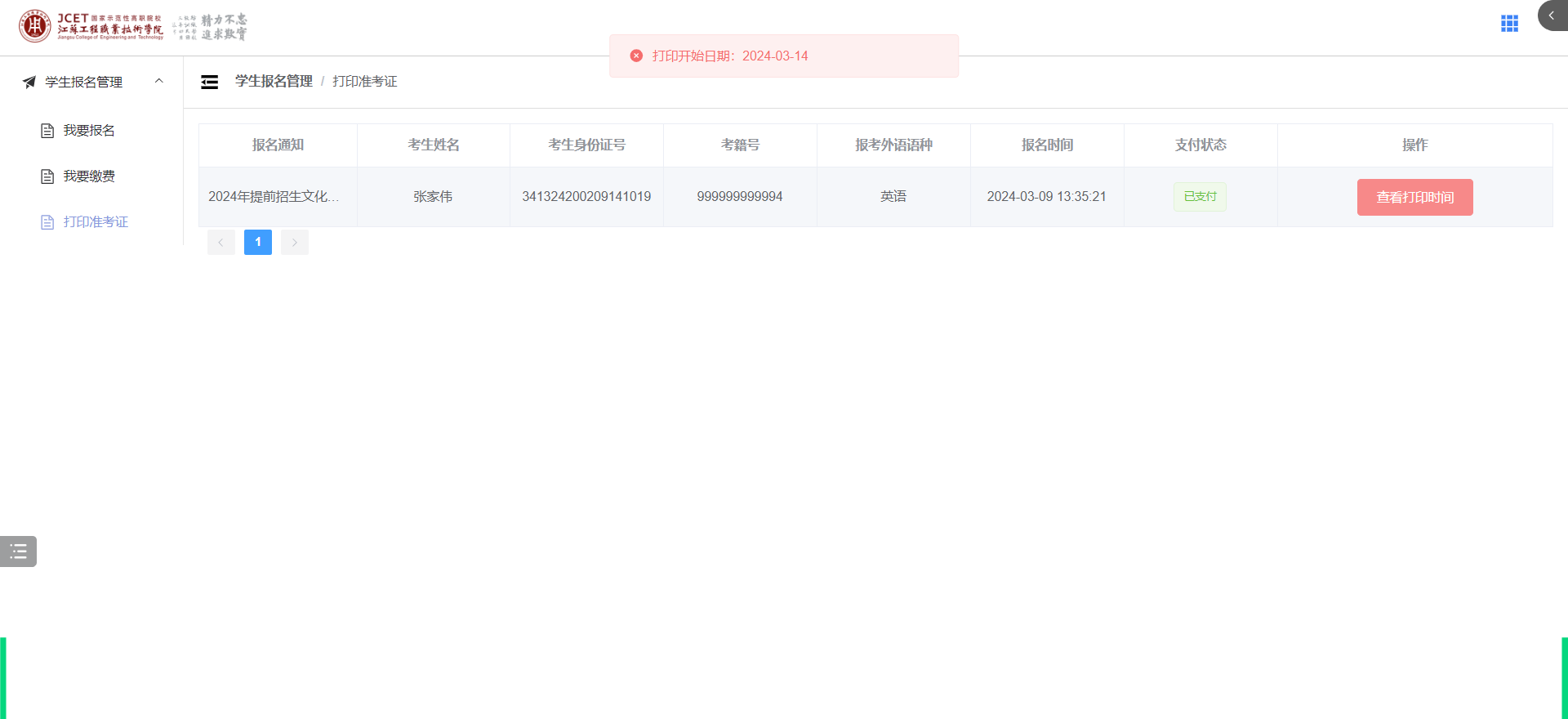Click the 学生报名管理 breadcrumb link

tap(274, 82)
